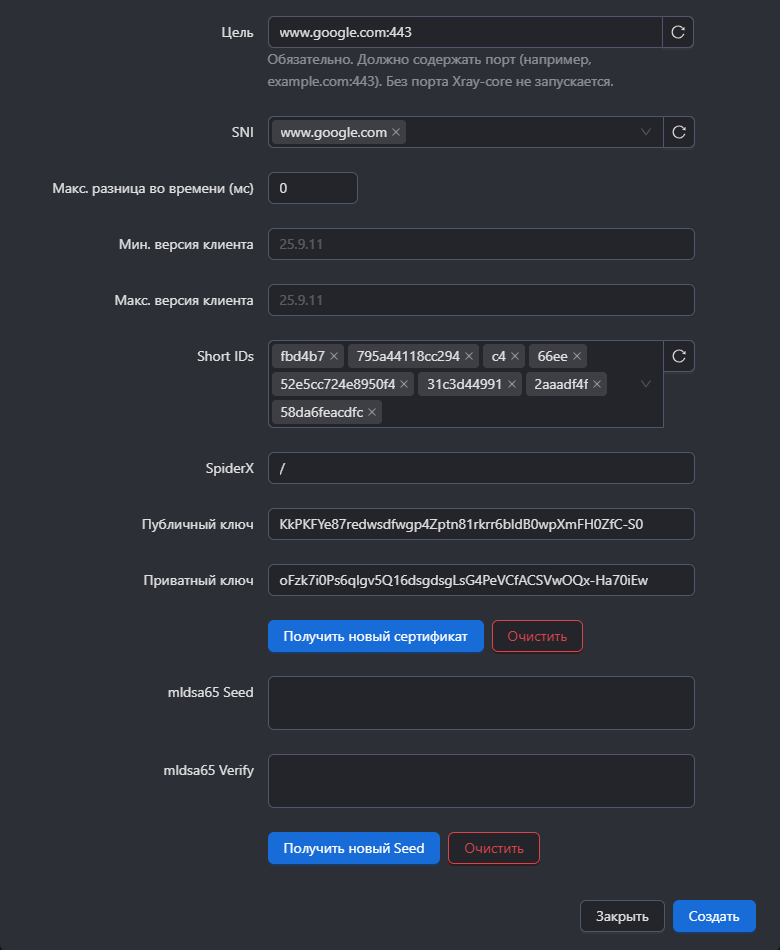Remove the 52e5cc724e8950f4 tag
The image size is (780, 950).
click(x=404, y=384)
